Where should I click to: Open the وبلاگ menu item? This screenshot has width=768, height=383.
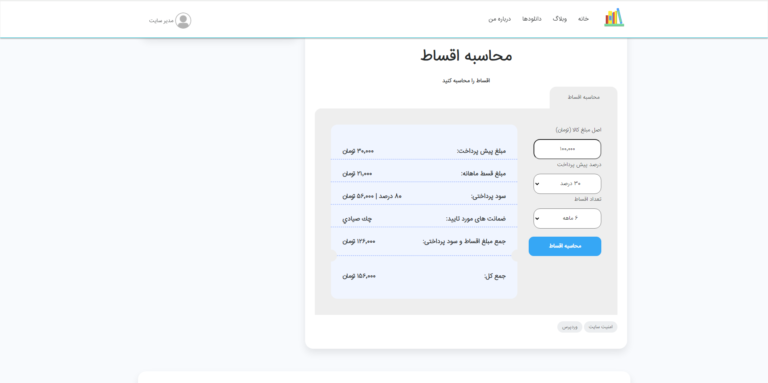point(560,19)
